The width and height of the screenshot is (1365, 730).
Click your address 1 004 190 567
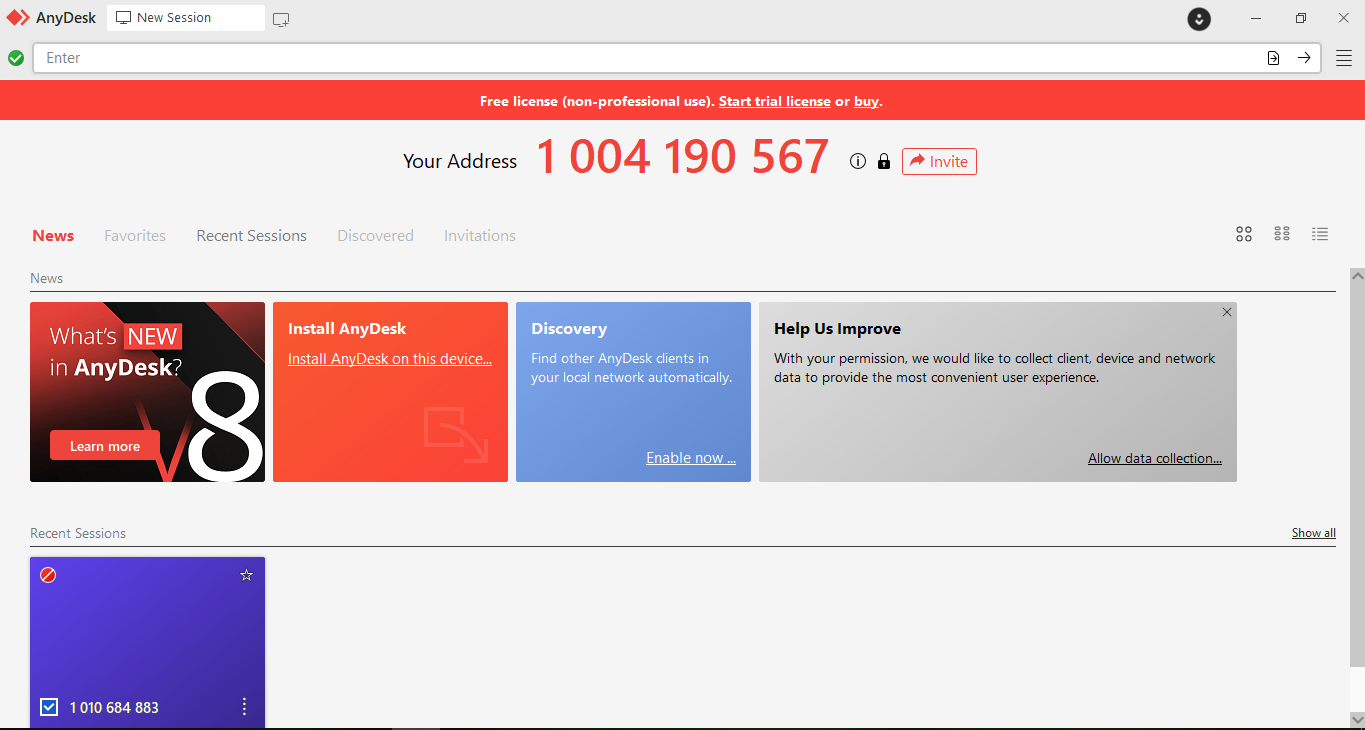tap(683, 157)
